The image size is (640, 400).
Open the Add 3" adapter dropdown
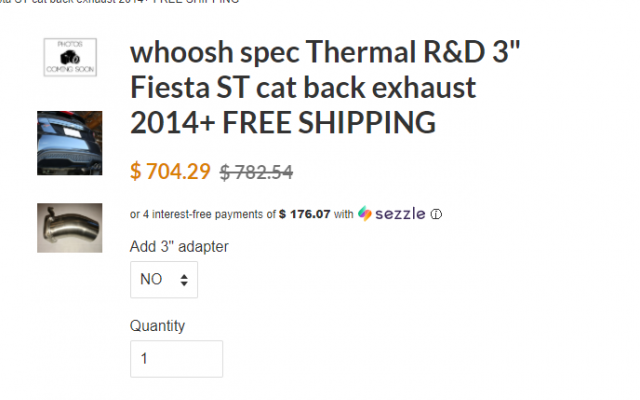pos(164,280)
